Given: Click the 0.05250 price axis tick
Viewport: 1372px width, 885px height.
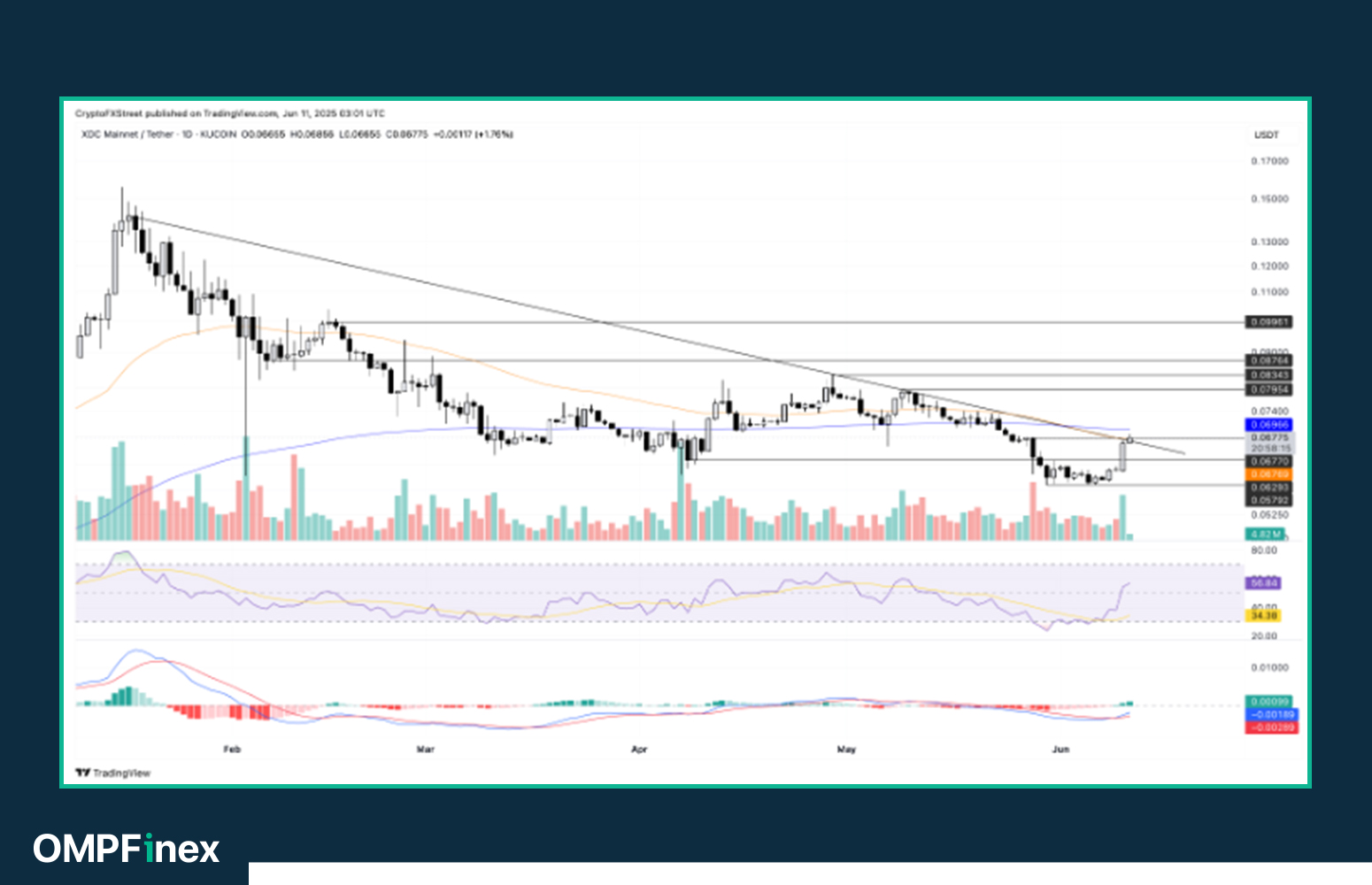Looking at the screenshot, I should tap(1269, 514).
